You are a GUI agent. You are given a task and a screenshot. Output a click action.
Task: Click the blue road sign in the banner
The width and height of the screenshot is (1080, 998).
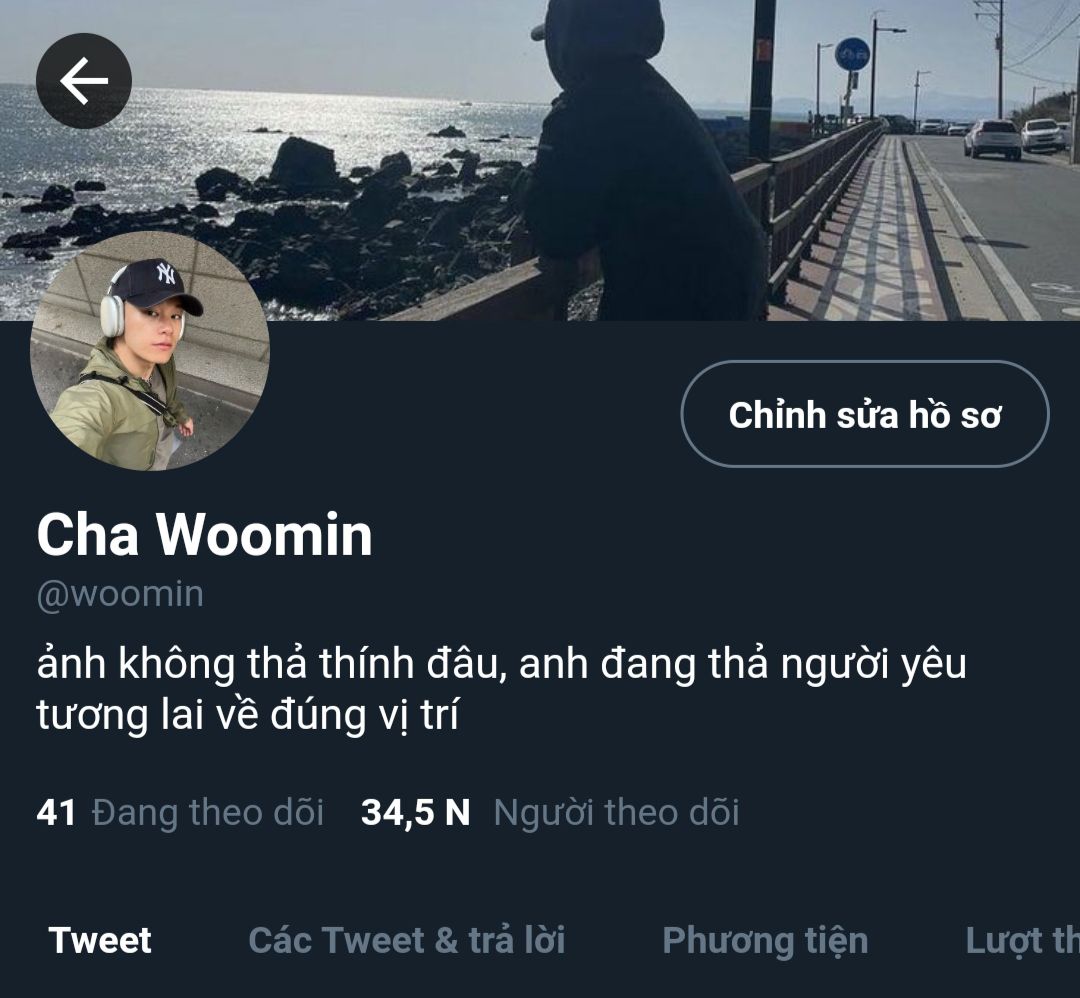(853, 54)
